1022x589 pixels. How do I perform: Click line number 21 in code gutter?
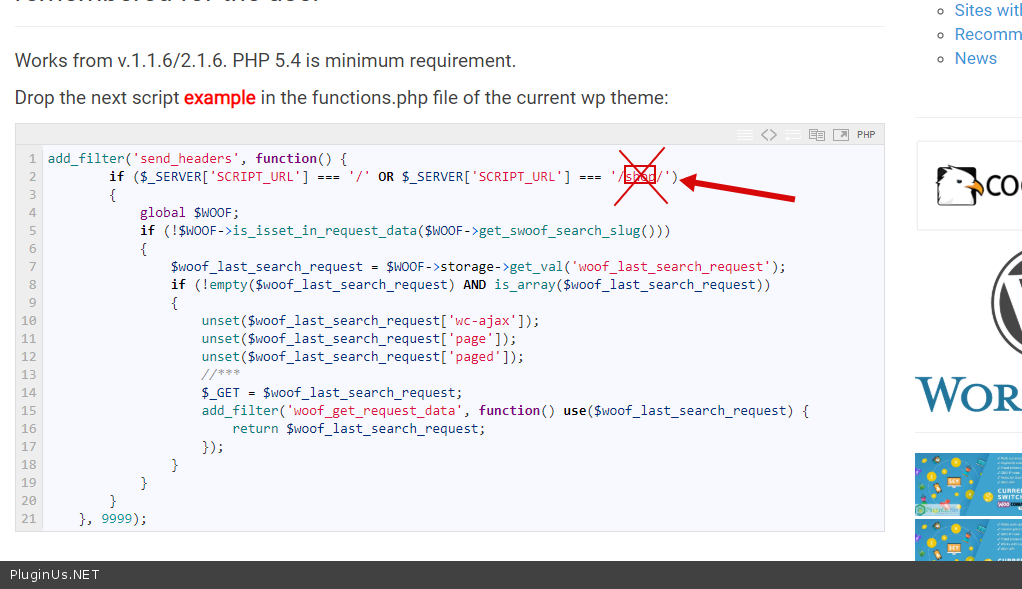pos(28,519)
